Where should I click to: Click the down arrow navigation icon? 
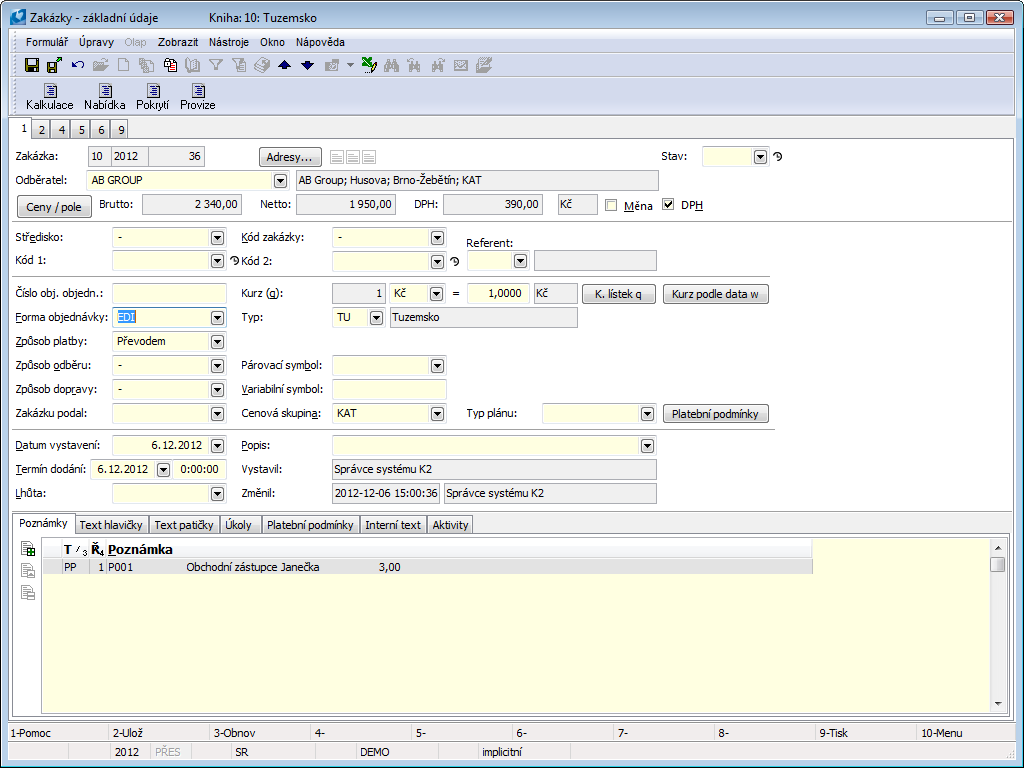tap(307, 65)
